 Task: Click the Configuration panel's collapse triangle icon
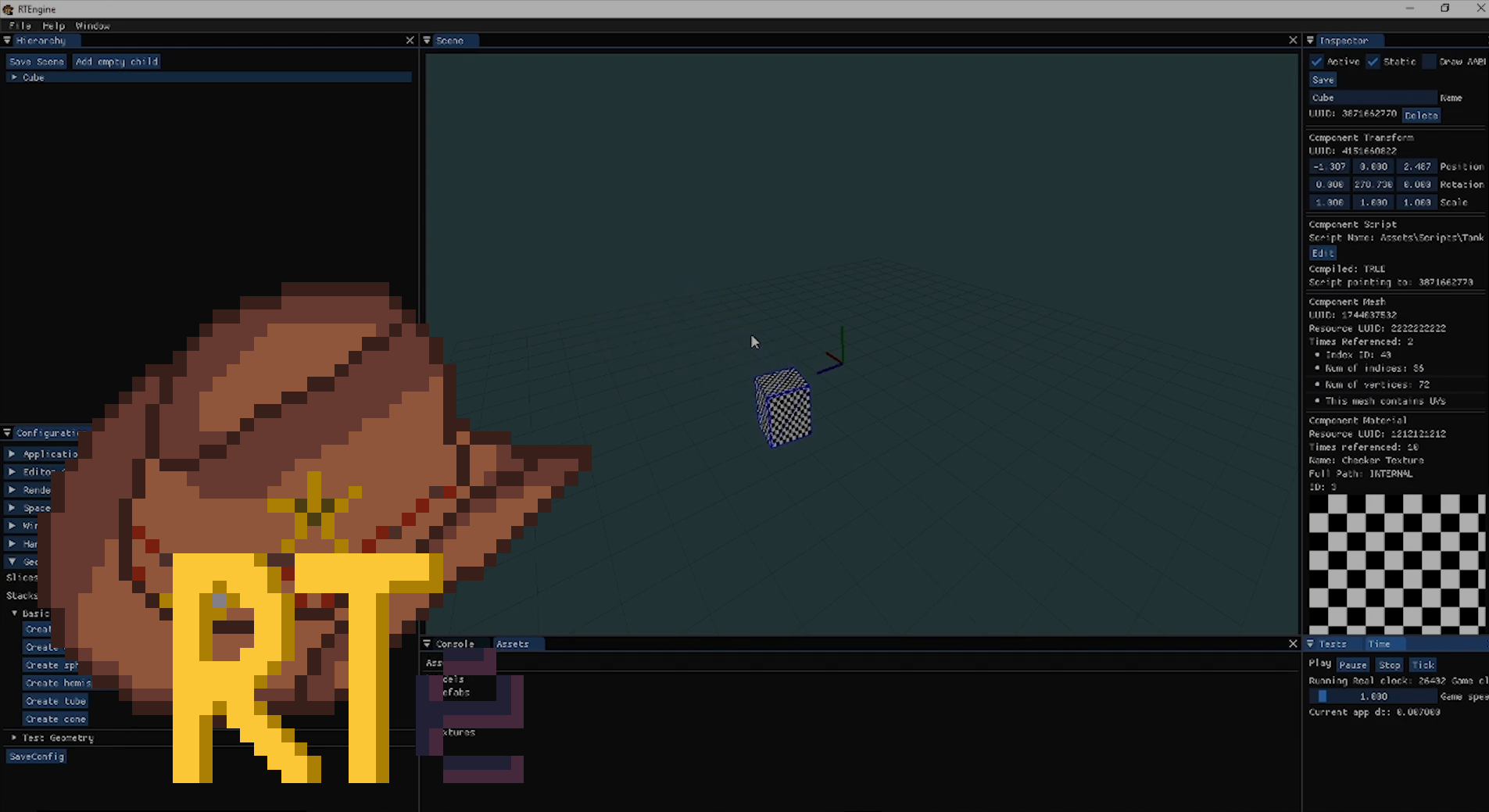pyautogui.click(x=7, y=433)
